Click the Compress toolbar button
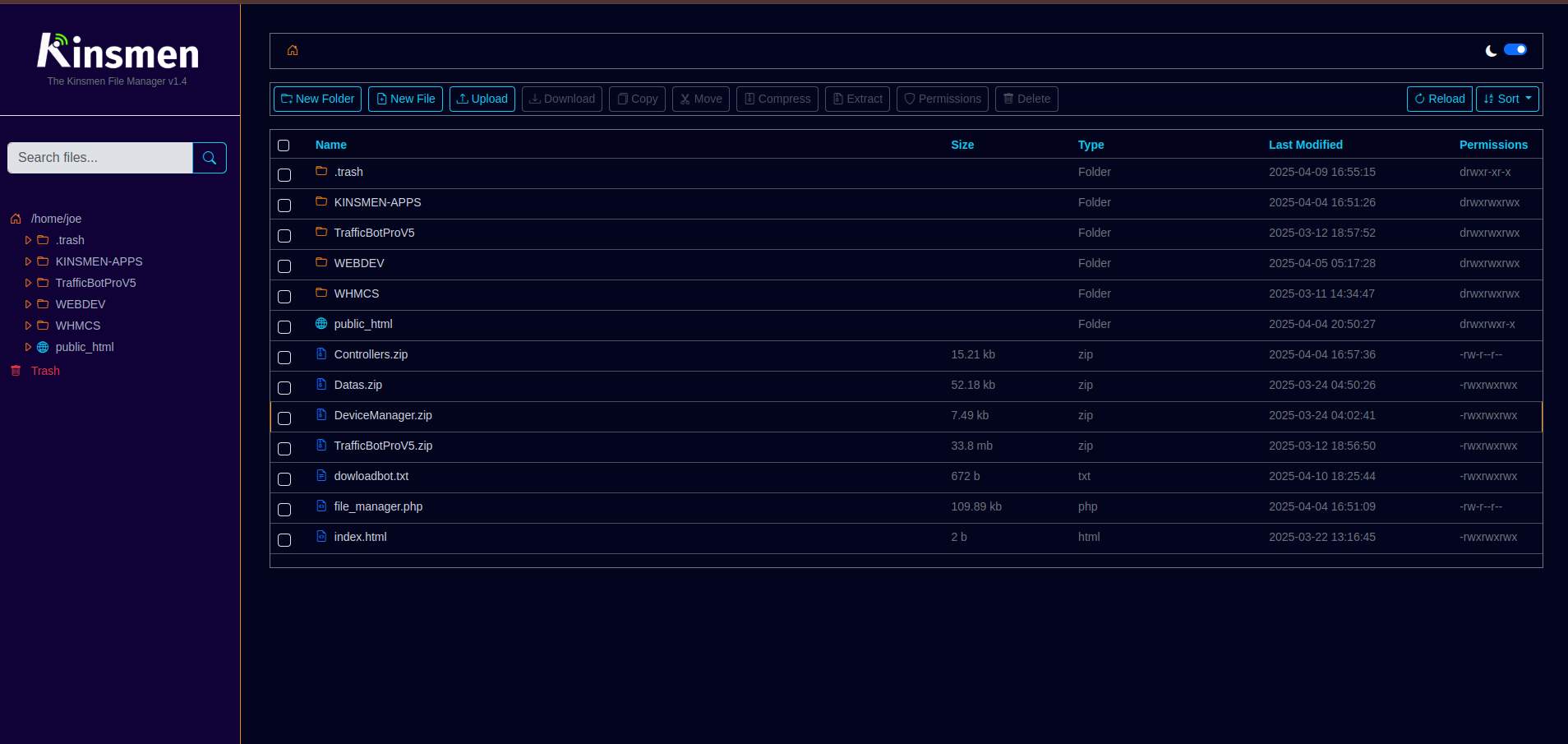This screenshot has height=744, width=1568. pyautogui.click(x=777, y=99)
